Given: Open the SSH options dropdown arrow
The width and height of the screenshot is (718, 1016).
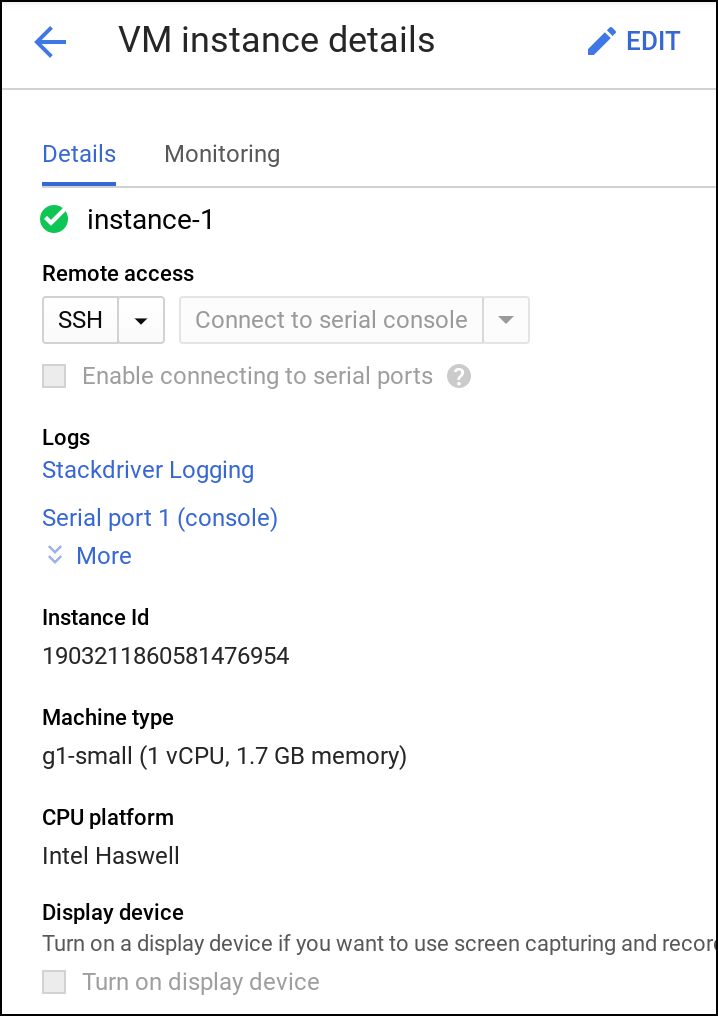Looking at the screenshot, I should pyautogui.click(x=141, y=320).
